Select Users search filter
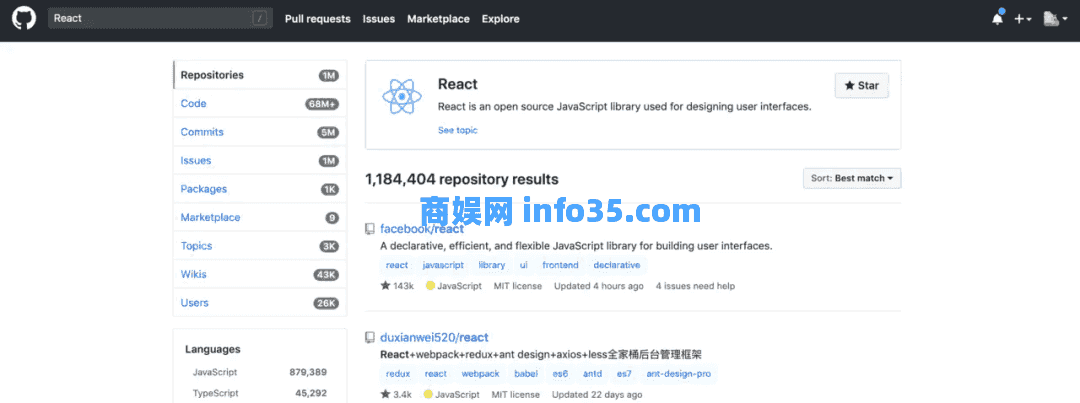The image size is (1080, 403). [260, 302]
